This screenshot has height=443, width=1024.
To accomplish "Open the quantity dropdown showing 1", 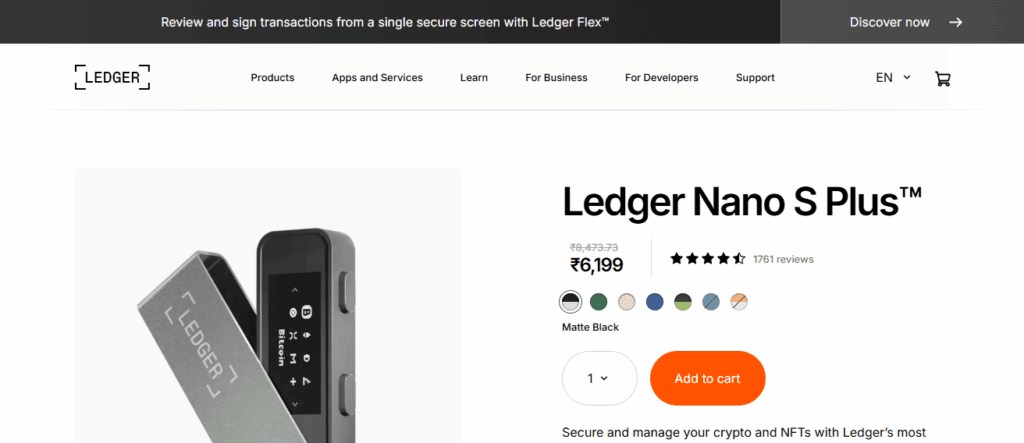I will 599,378.
